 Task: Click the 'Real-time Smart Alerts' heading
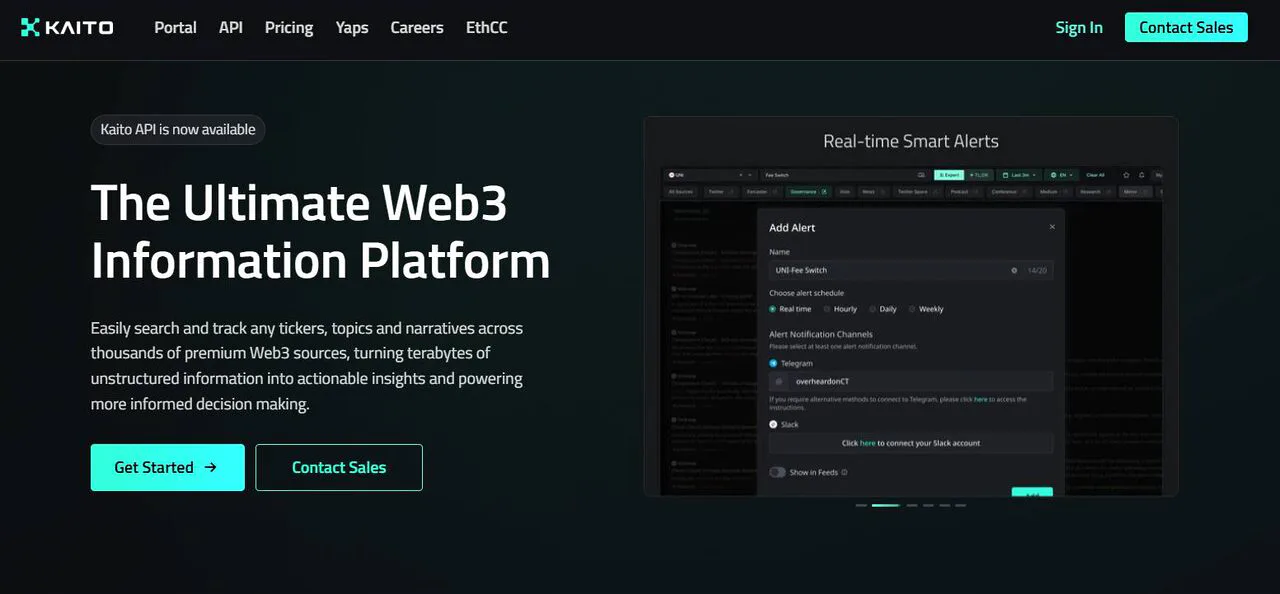[x=911, y=141]
